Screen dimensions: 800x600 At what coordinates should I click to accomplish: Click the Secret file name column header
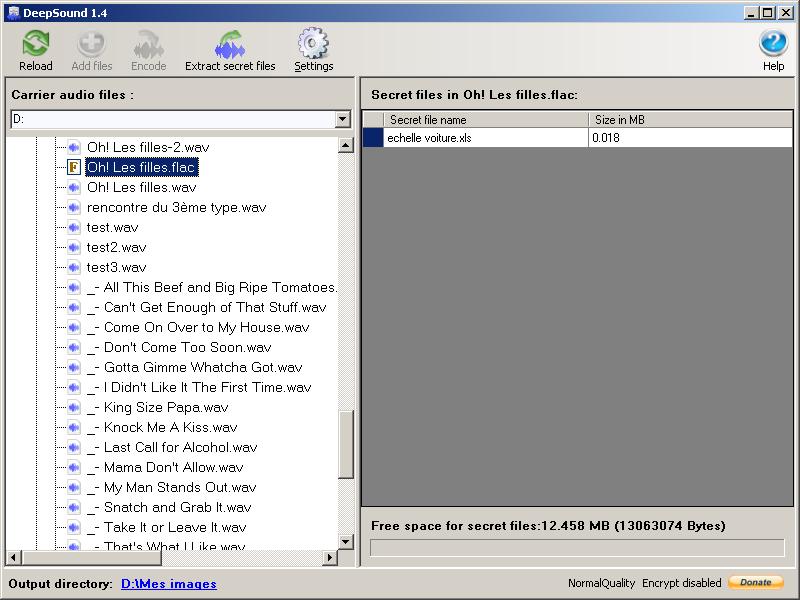[486, 119]
